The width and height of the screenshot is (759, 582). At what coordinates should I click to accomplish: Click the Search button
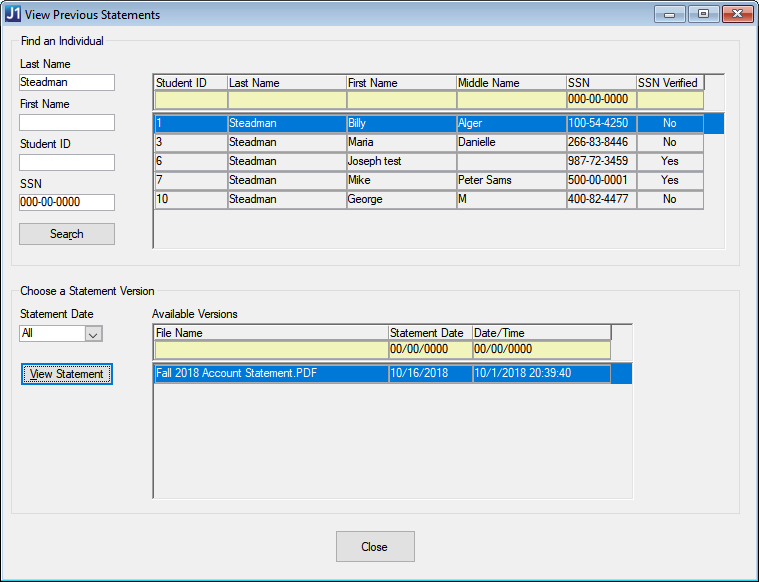click(67, 234)
